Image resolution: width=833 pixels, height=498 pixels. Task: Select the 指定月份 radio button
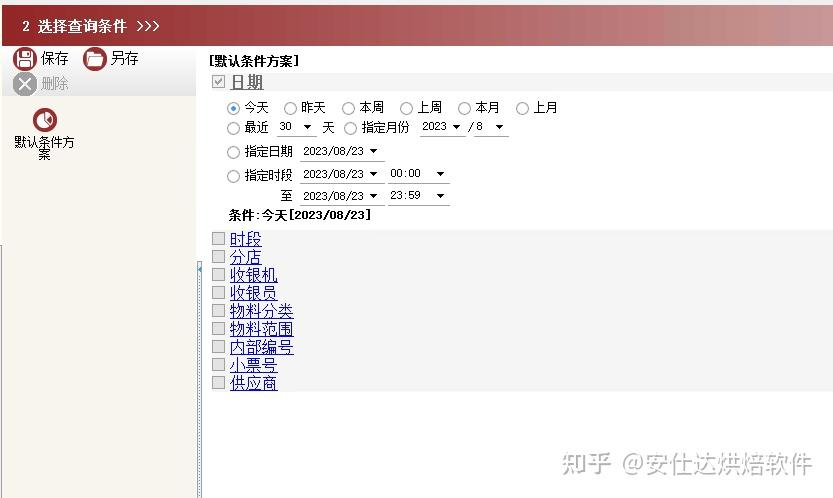(x=350, y=128)
